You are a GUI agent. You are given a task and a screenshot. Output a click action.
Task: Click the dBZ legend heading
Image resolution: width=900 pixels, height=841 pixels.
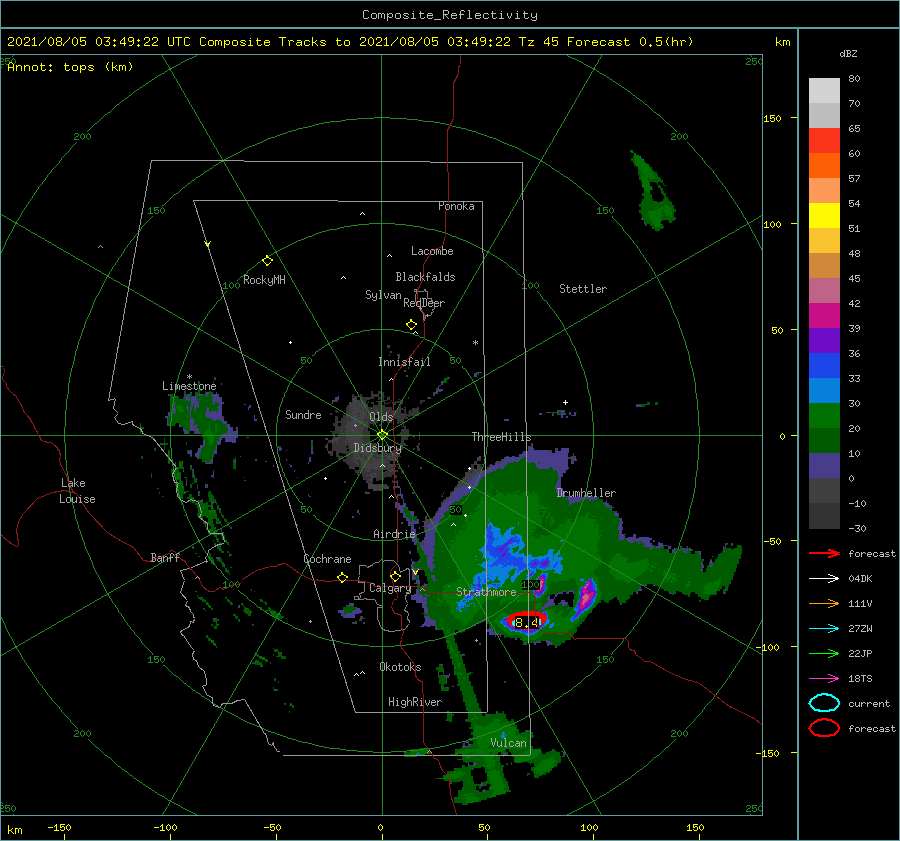(848, 53)
